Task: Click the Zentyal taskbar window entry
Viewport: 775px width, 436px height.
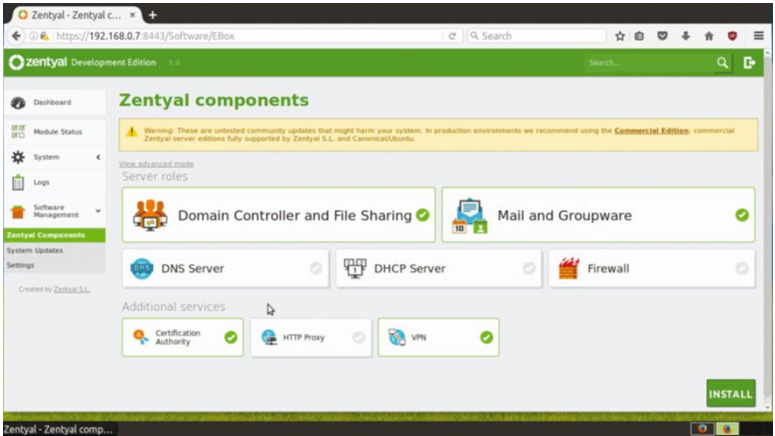Action: [x=58, y=429]
